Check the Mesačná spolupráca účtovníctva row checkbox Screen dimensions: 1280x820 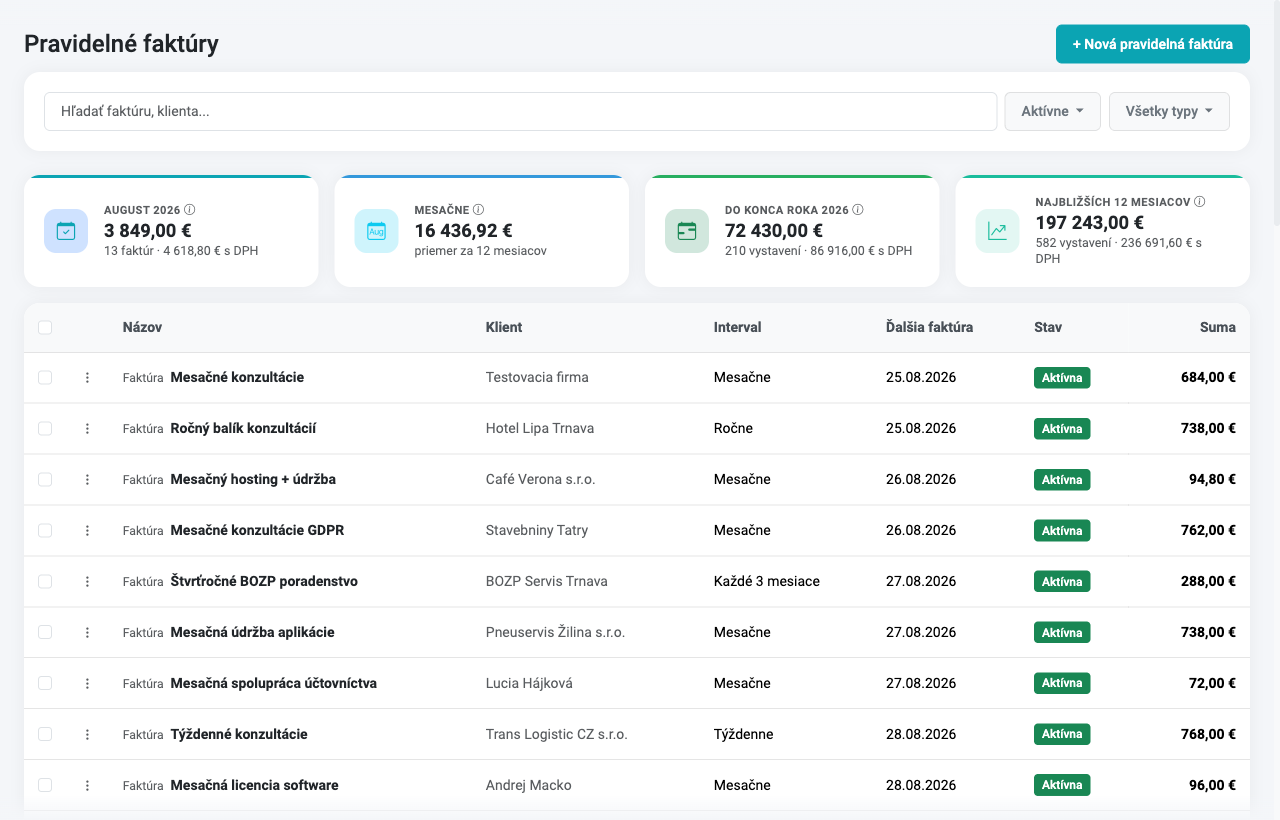[x=45, y=684]
